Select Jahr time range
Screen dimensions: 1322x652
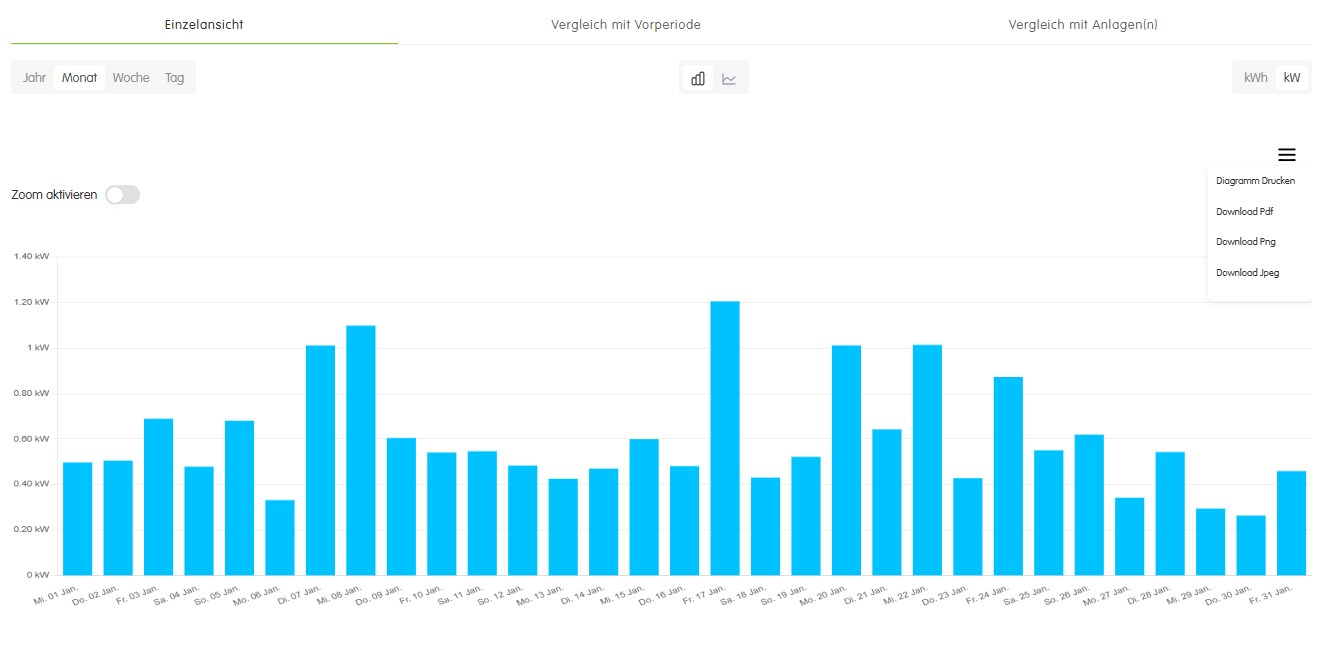coord(35,78)
